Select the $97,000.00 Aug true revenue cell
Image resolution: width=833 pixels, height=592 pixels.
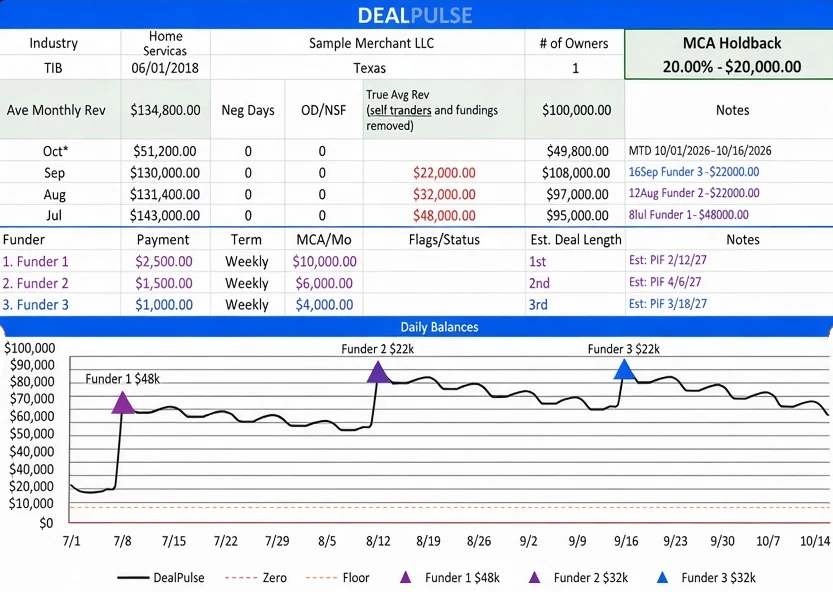point(575,194)
